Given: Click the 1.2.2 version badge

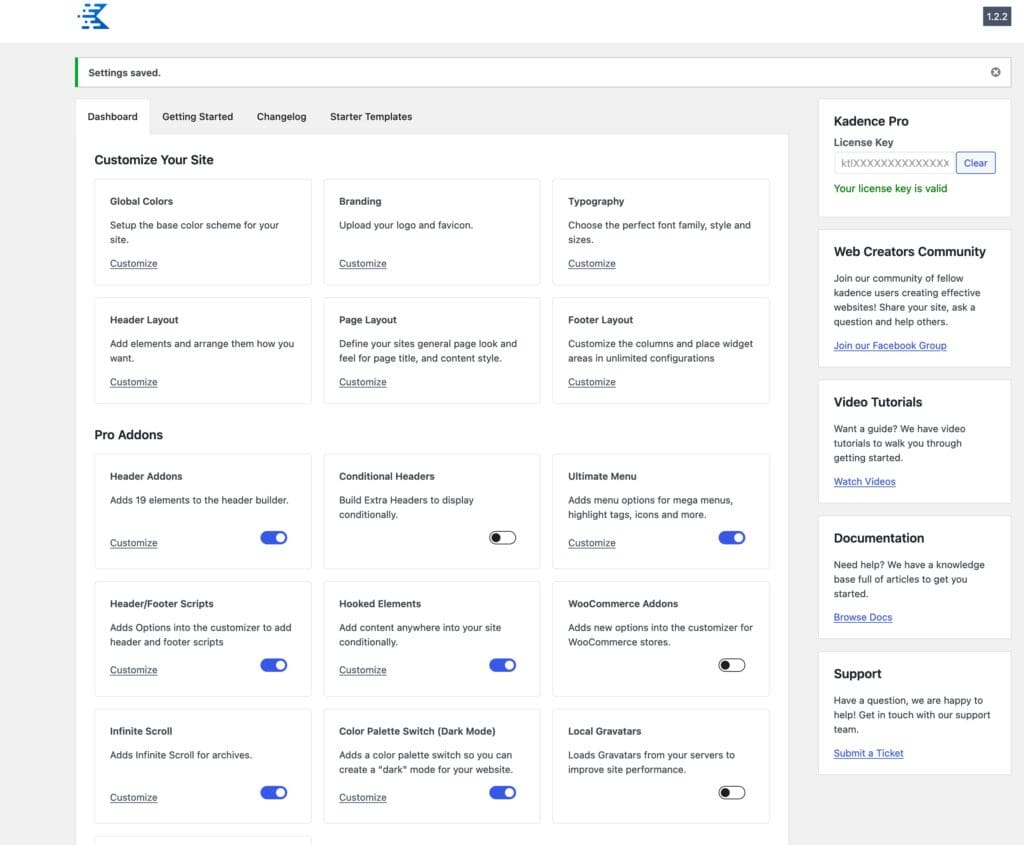Looking at the screenshot, I should point(997,16).
